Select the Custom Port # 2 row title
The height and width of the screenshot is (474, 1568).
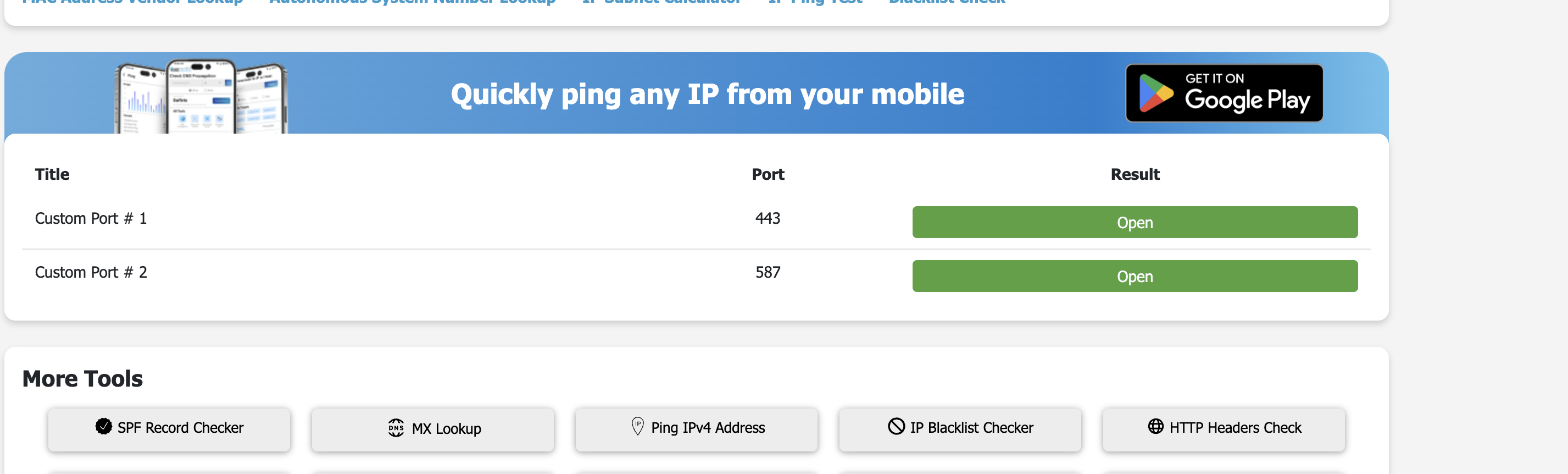91,272
